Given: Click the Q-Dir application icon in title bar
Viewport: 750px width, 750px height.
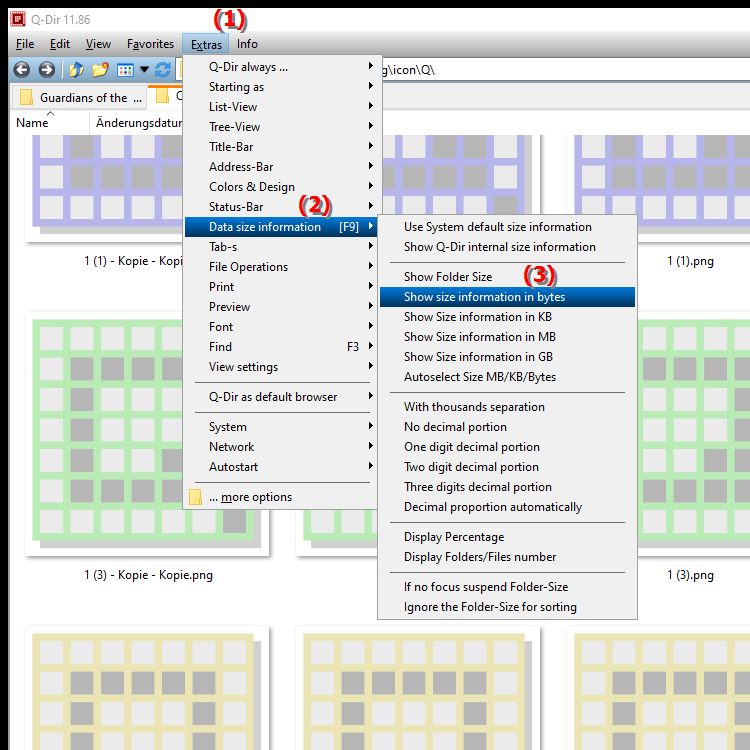Looking at the screenshot, I should [x=18, y=19].
